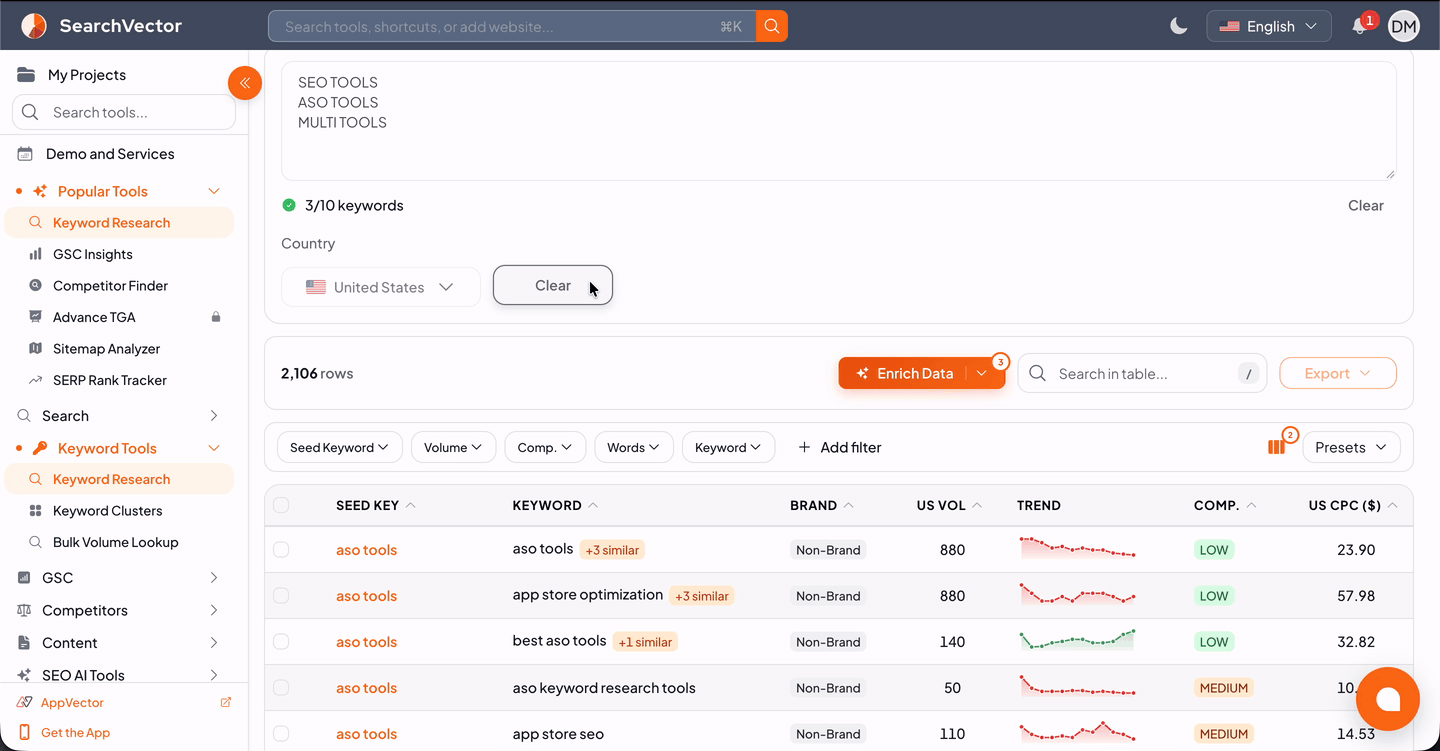Toggle the select-all rows header checkbox
The height and width of the screenshot is (751, 1440).
click(281, 505)
